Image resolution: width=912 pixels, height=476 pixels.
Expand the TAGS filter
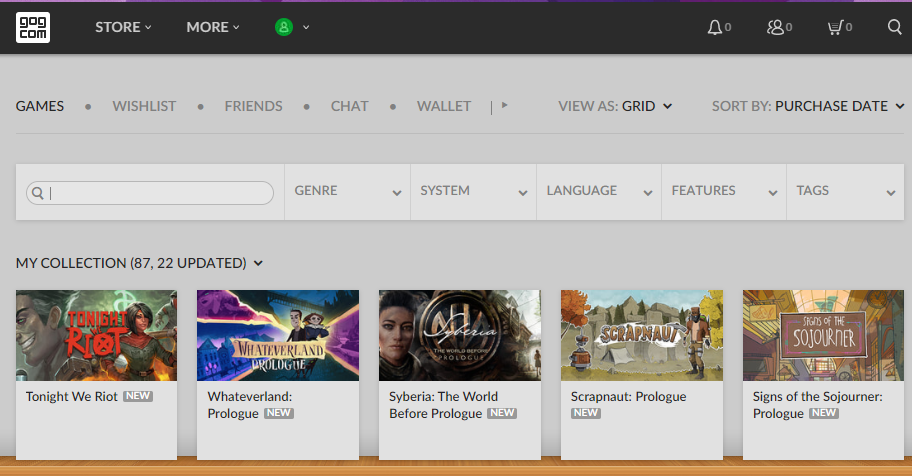[846, 191]
